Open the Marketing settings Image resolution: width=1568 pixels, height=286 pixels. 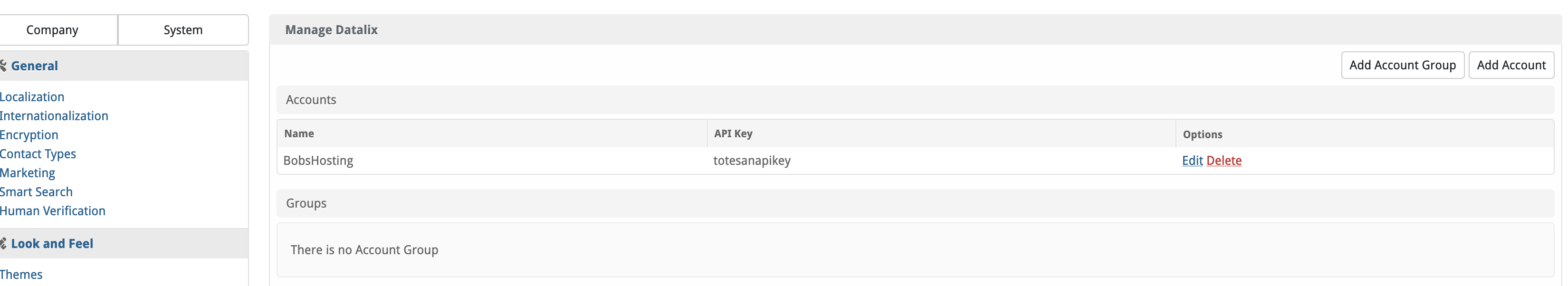pos(28,173)
